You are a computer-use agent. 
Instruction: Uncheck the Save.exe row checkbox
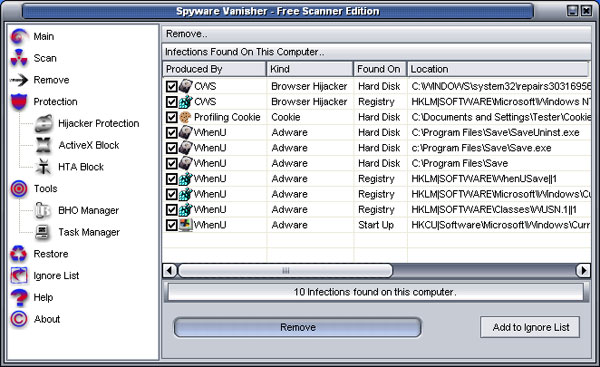pyautogui.click(x=171, y=148)
